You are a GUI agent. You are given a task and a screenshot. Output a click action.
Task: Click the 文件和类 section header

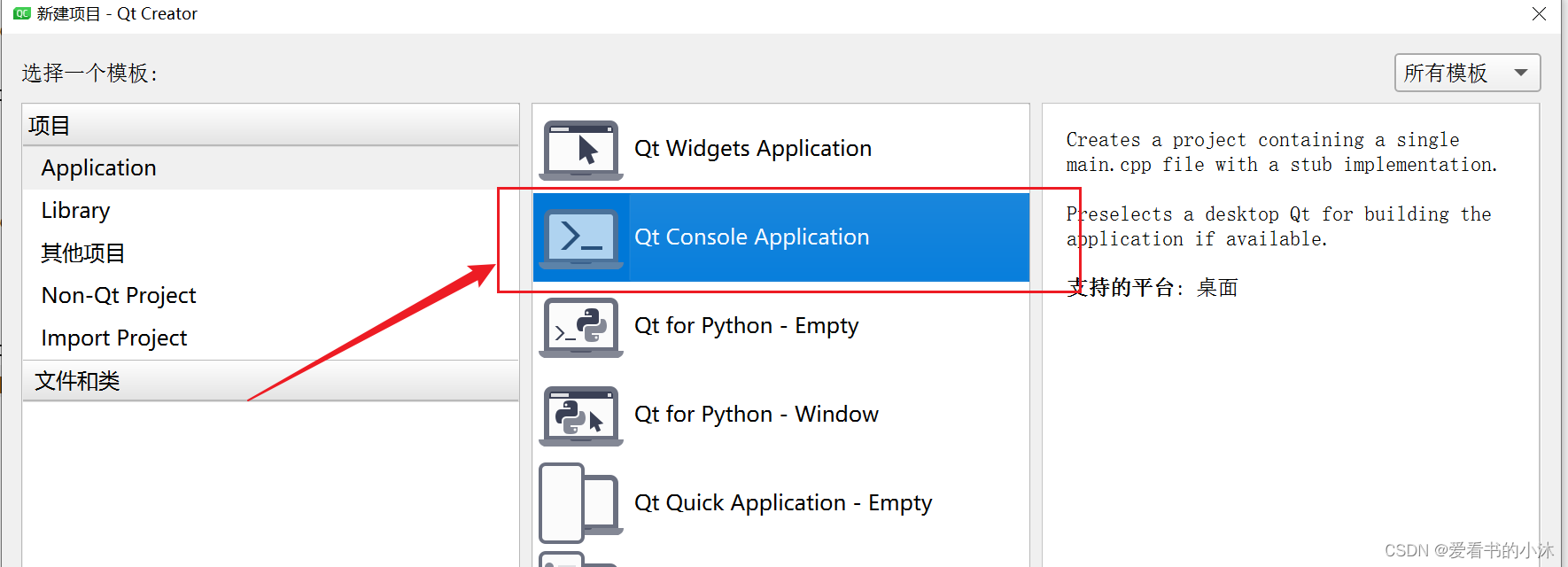[271, 380]
